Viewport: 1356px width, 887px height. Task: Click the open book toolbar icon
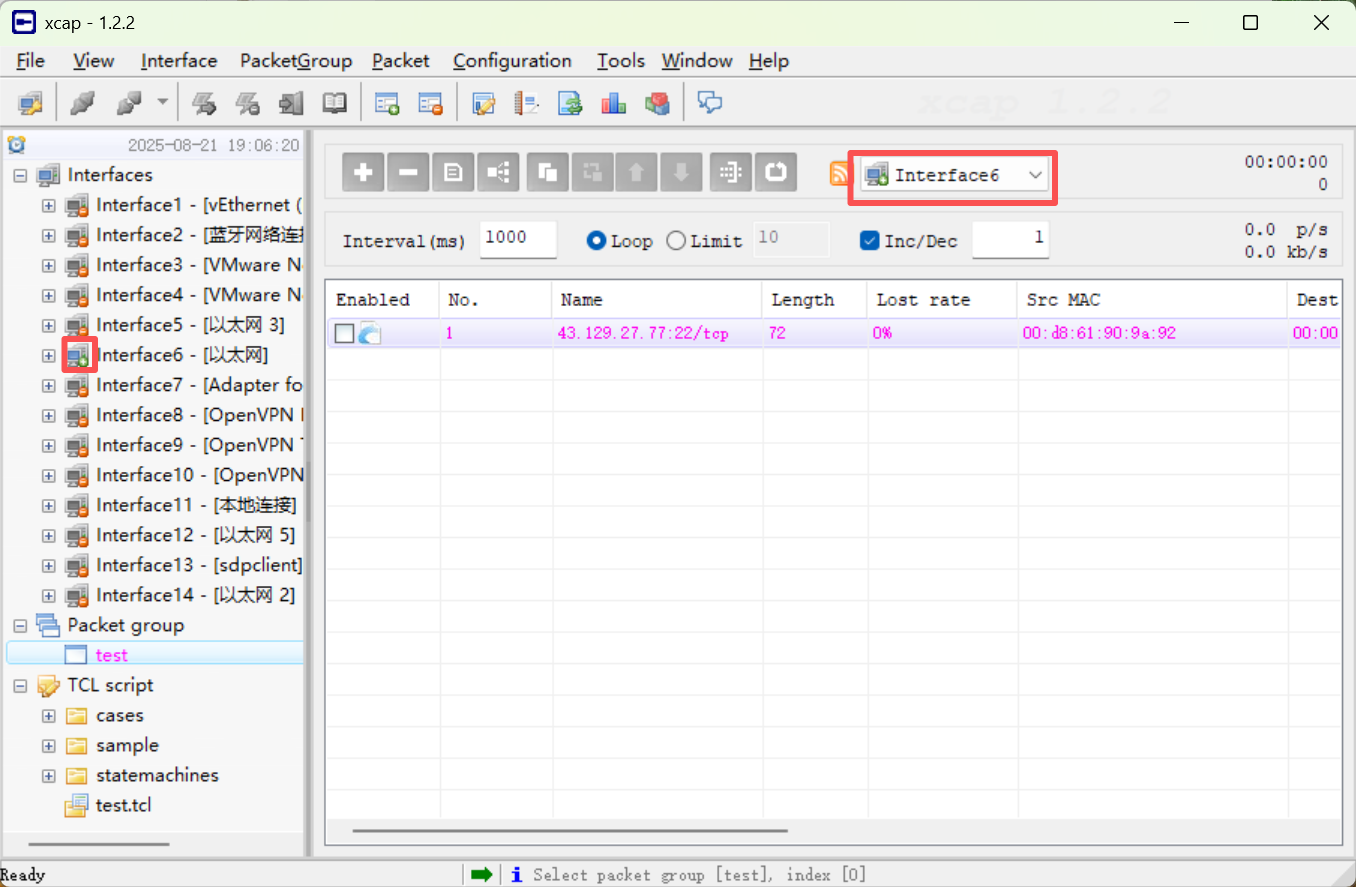[333, 103]
